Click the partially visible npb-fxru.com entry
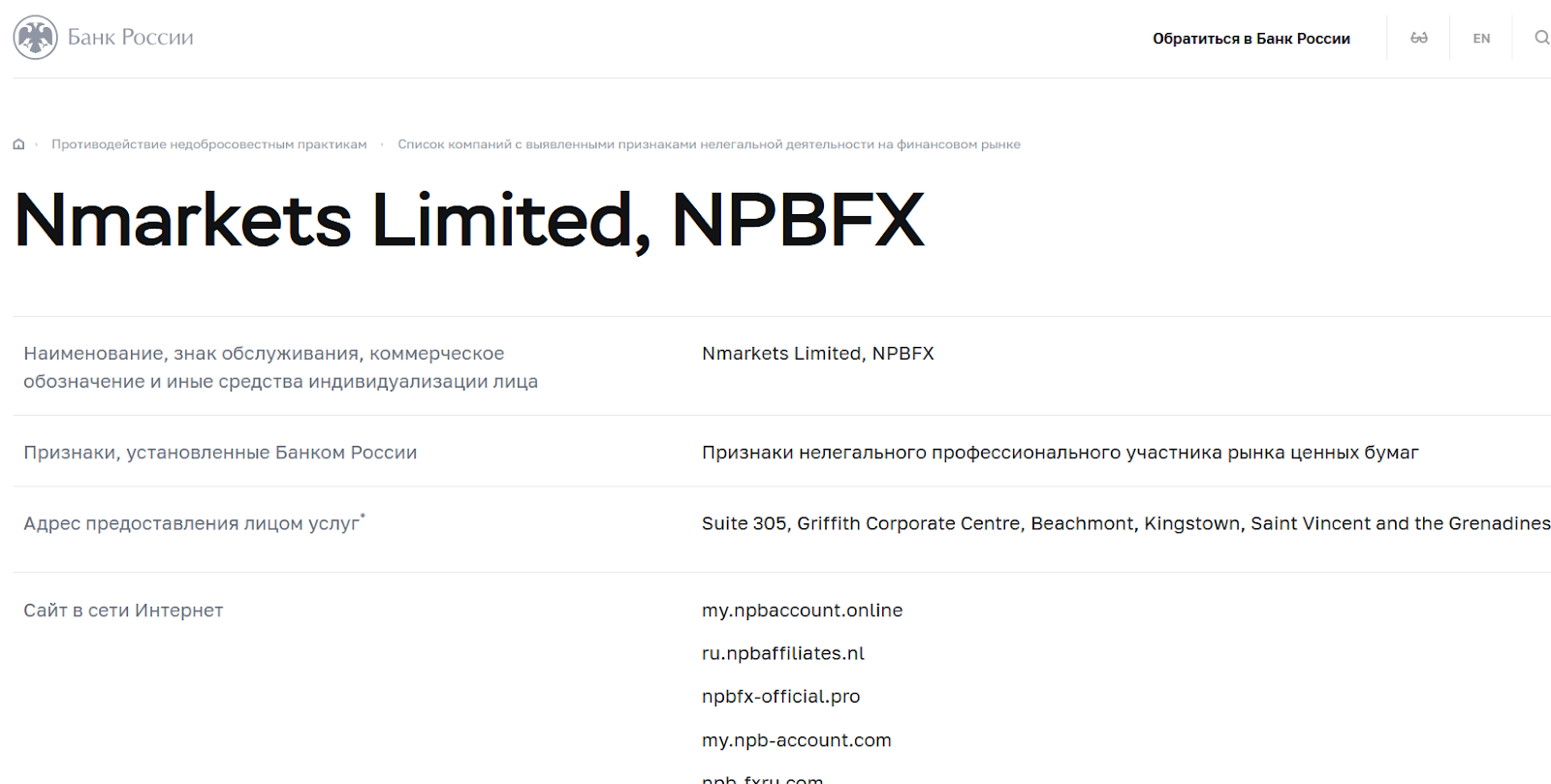 [762, 778]
